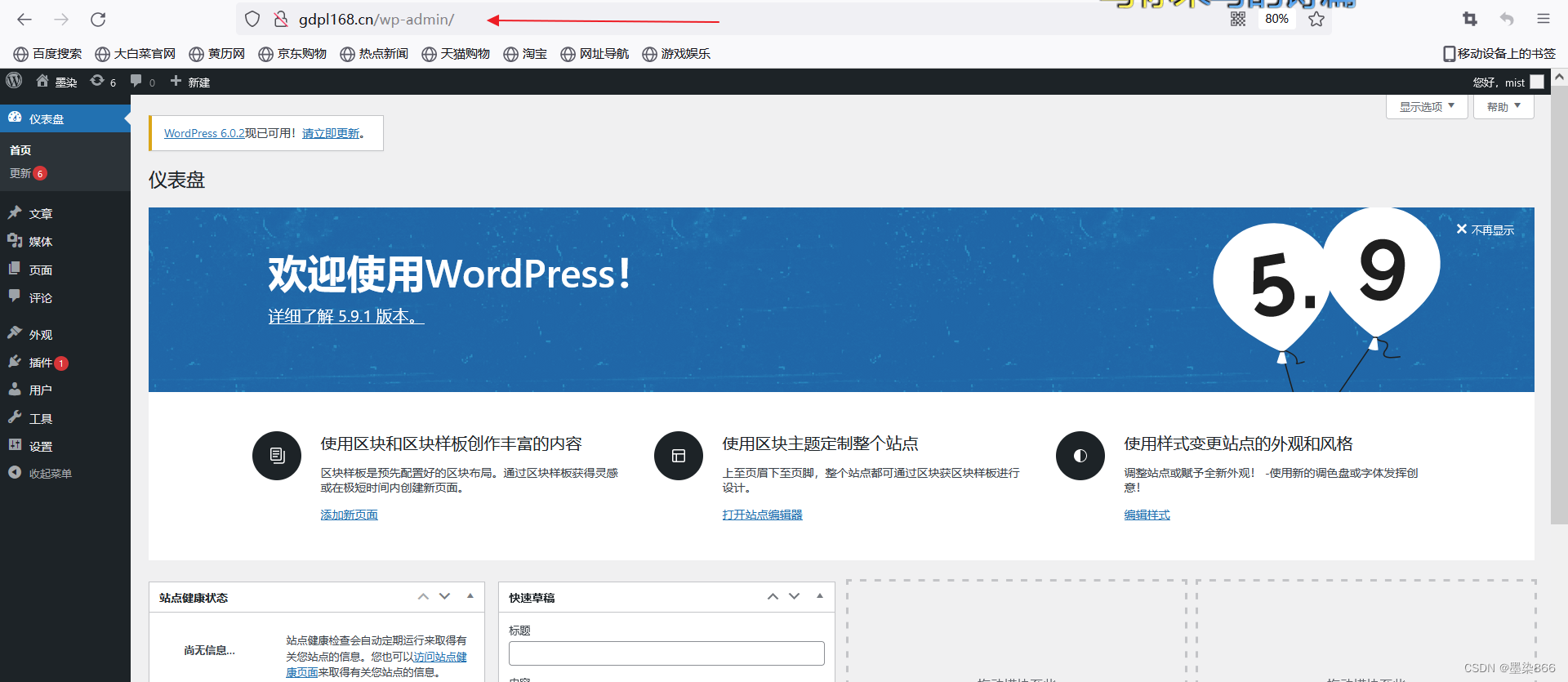This screenshot has width=1568, height=682.
Task: Click the 80% zoom level indicator
Action: [x=1276, y=19]
